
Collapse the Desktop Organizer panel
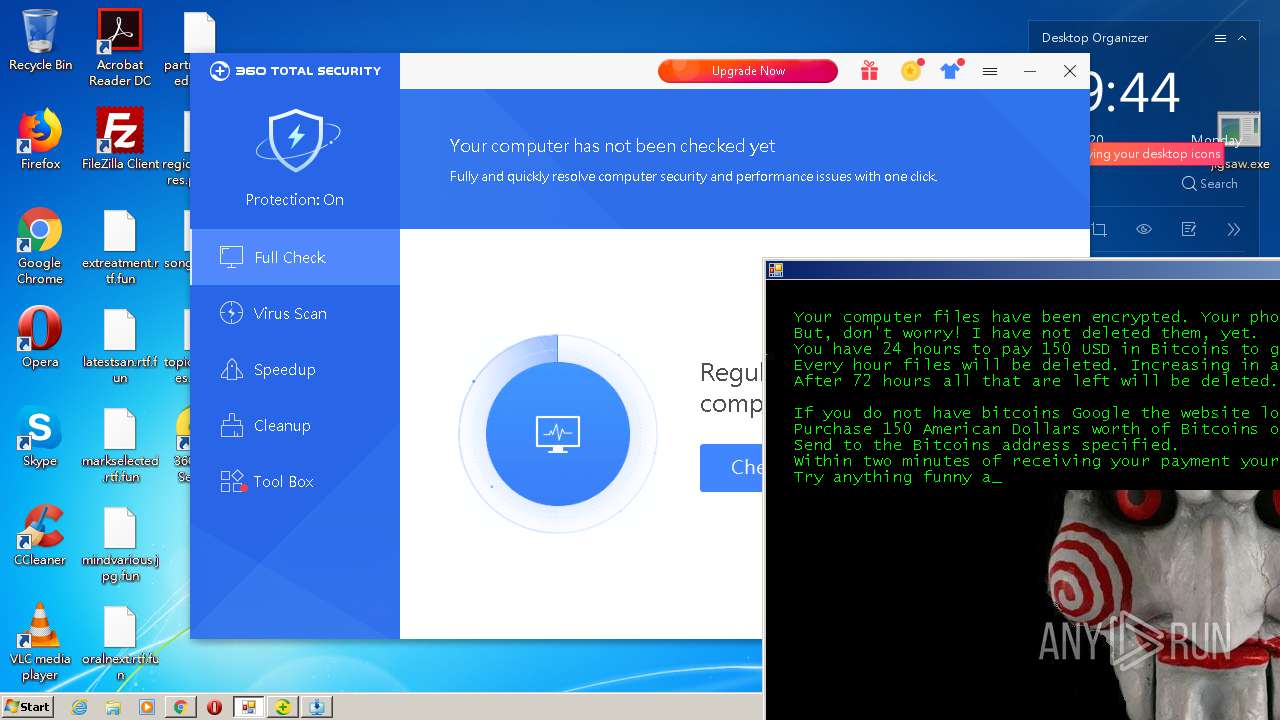pos(1242,38)
